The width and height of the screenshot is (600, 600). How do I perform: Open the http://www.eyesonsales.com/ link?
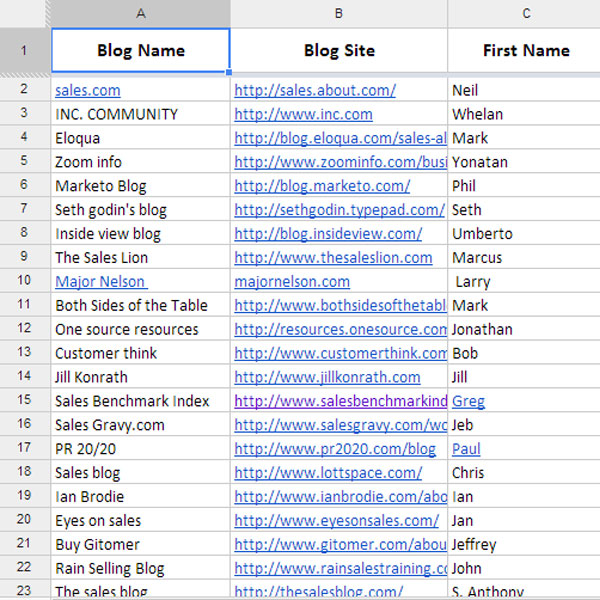pos(336,520)
